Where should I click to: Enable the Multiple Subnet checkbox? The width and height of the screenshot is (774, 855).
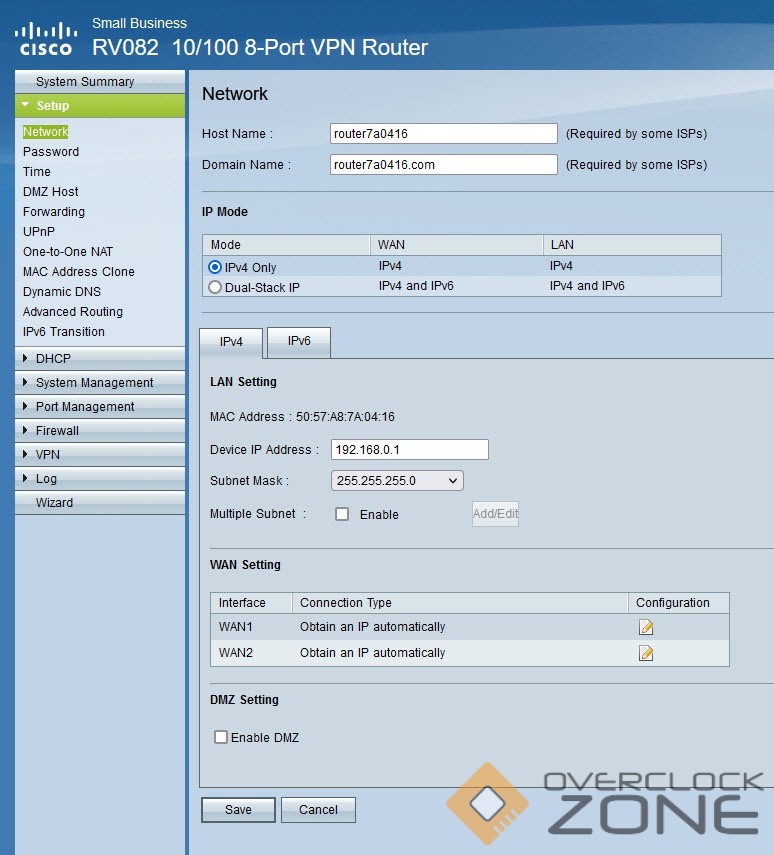[342, 514]
